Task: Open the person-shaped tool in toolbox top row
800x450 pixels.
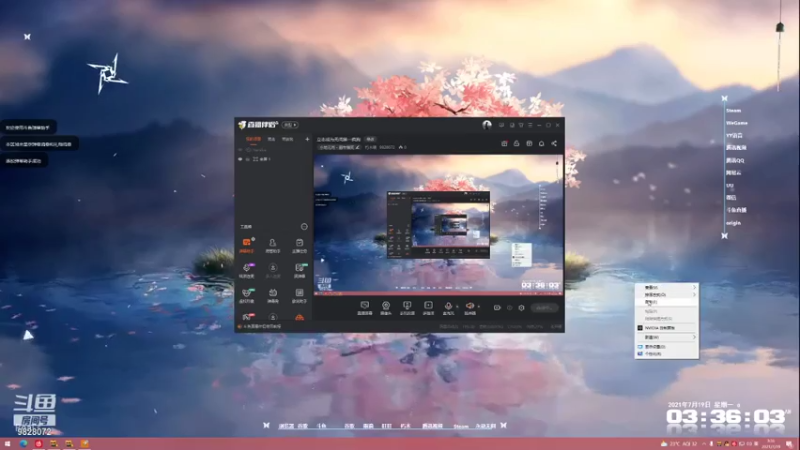Action: tap(272, 244)
